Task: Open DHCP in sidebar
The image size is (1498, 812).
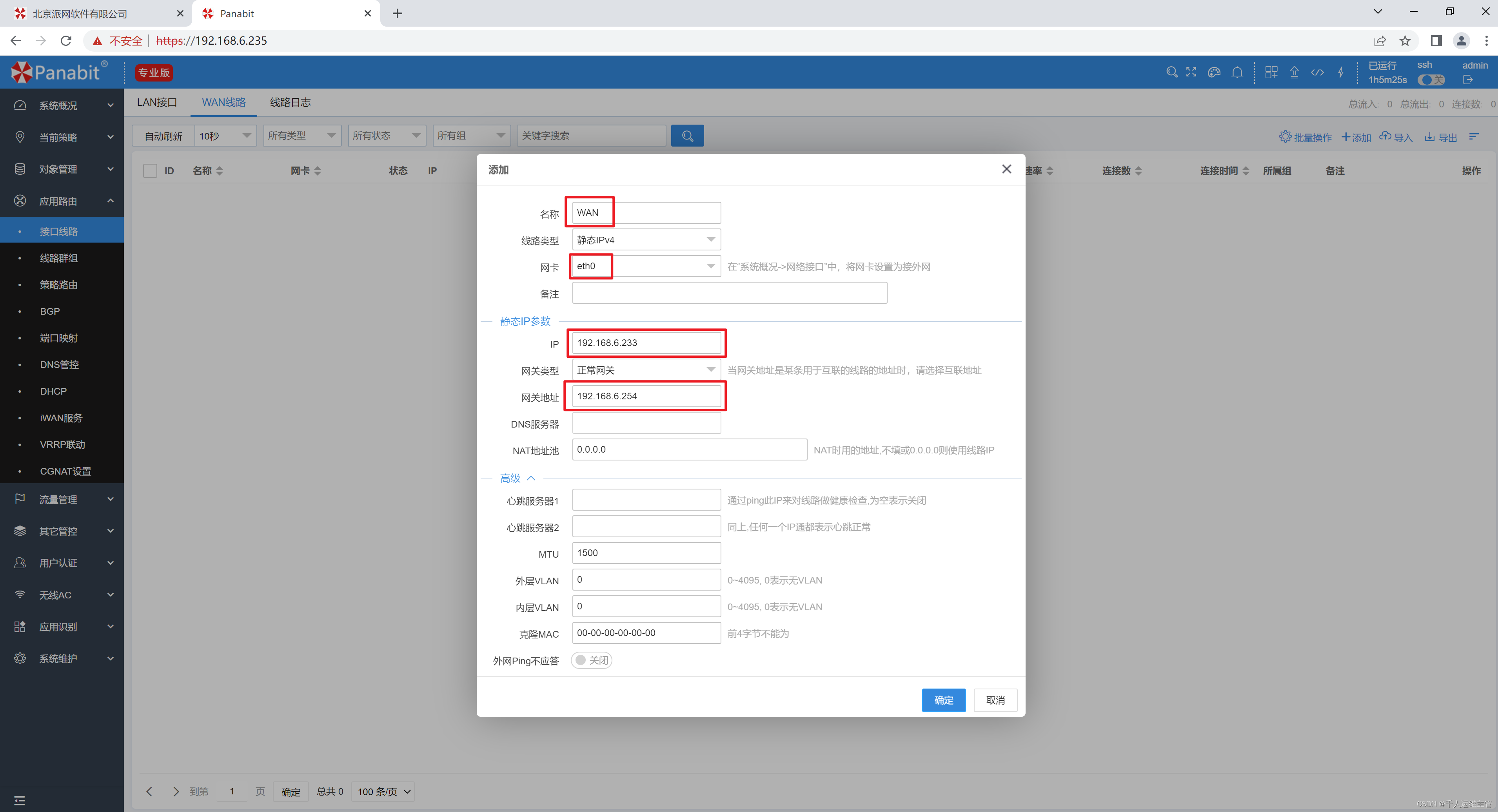Action: [53, 391]
